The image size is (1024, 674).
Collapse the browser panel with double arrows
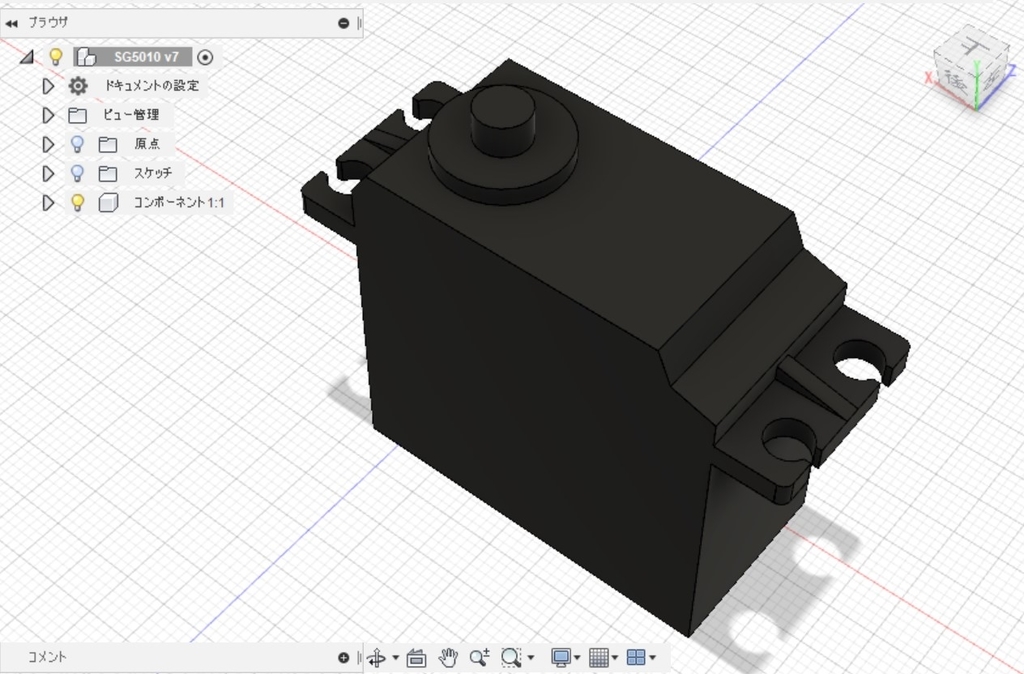12,21
